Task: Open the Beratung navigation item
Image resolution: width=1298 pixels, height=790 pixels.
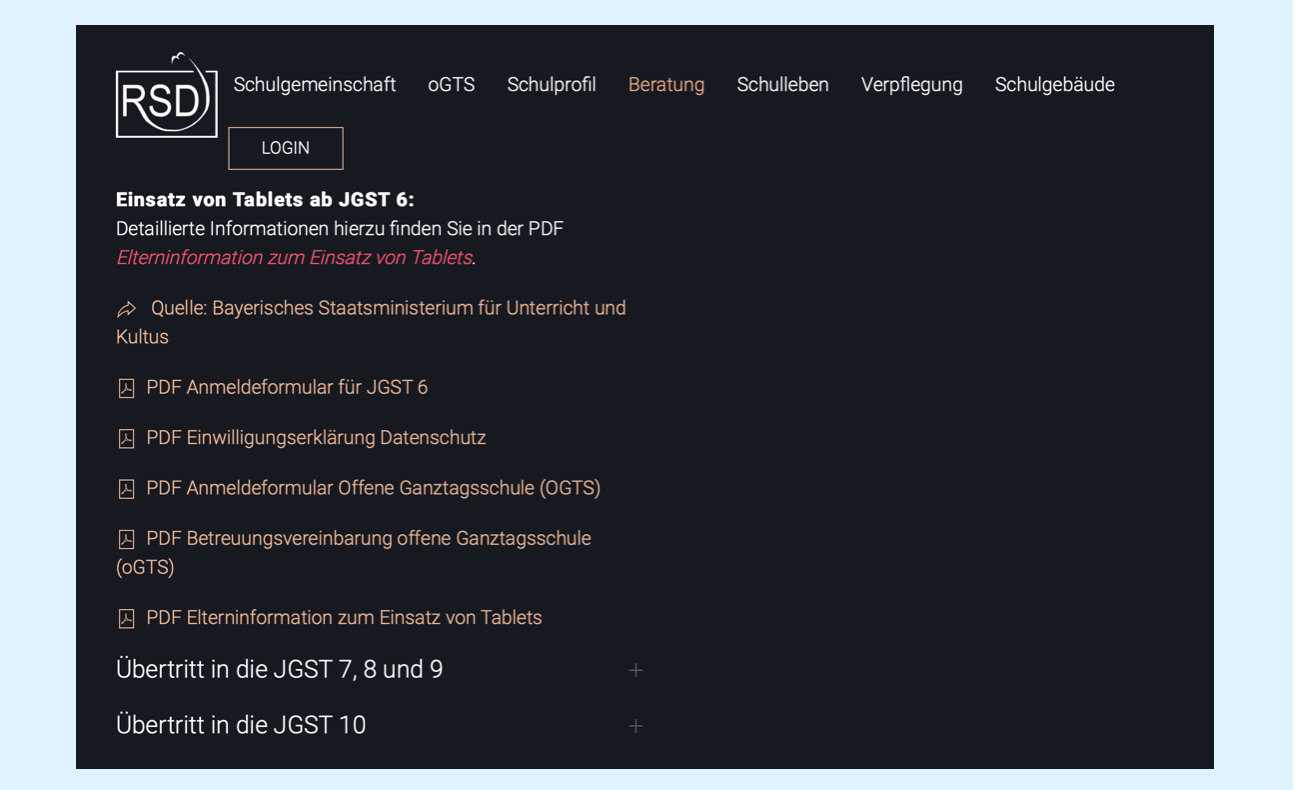Action: click(666, 85)
